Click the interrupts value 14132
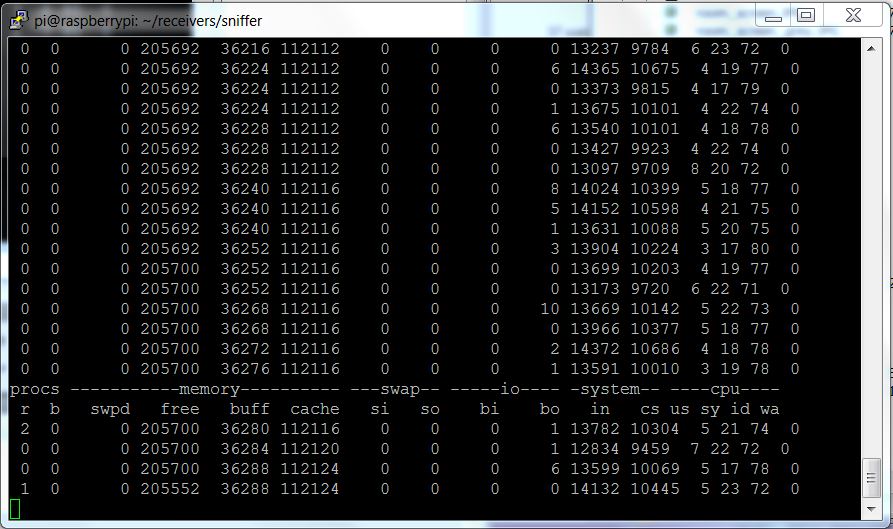 (595, 489)
